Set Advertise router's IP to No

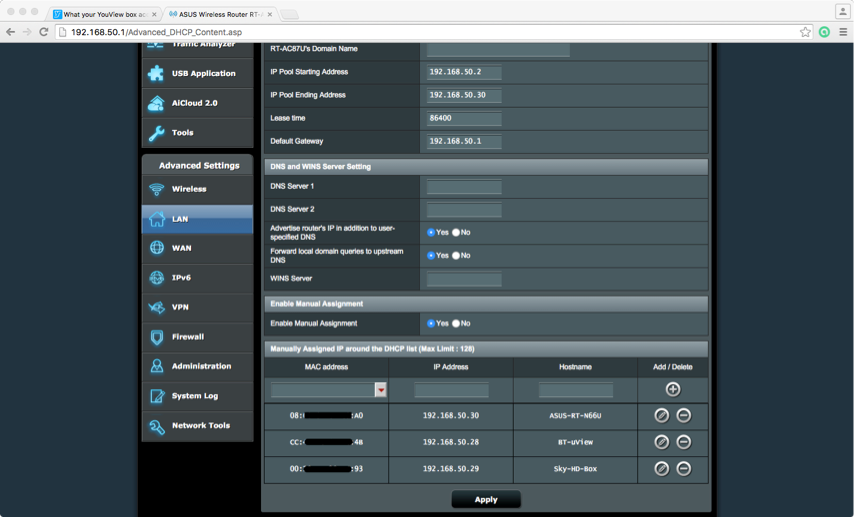455,233
